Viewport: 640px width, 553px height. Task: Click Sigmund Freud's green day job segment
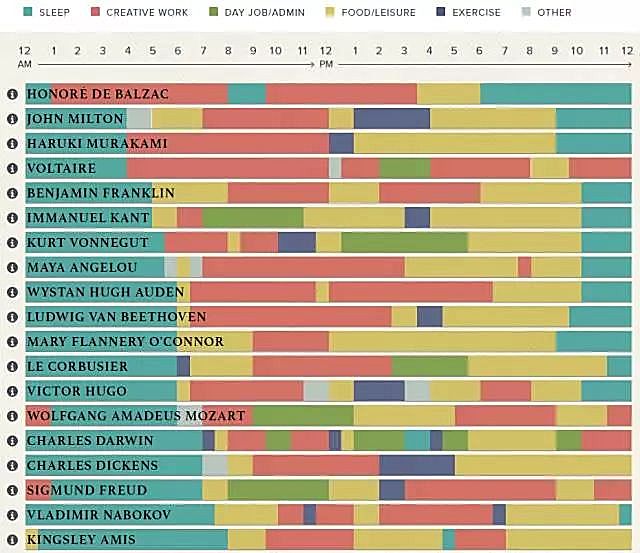[x=278, y=490]
